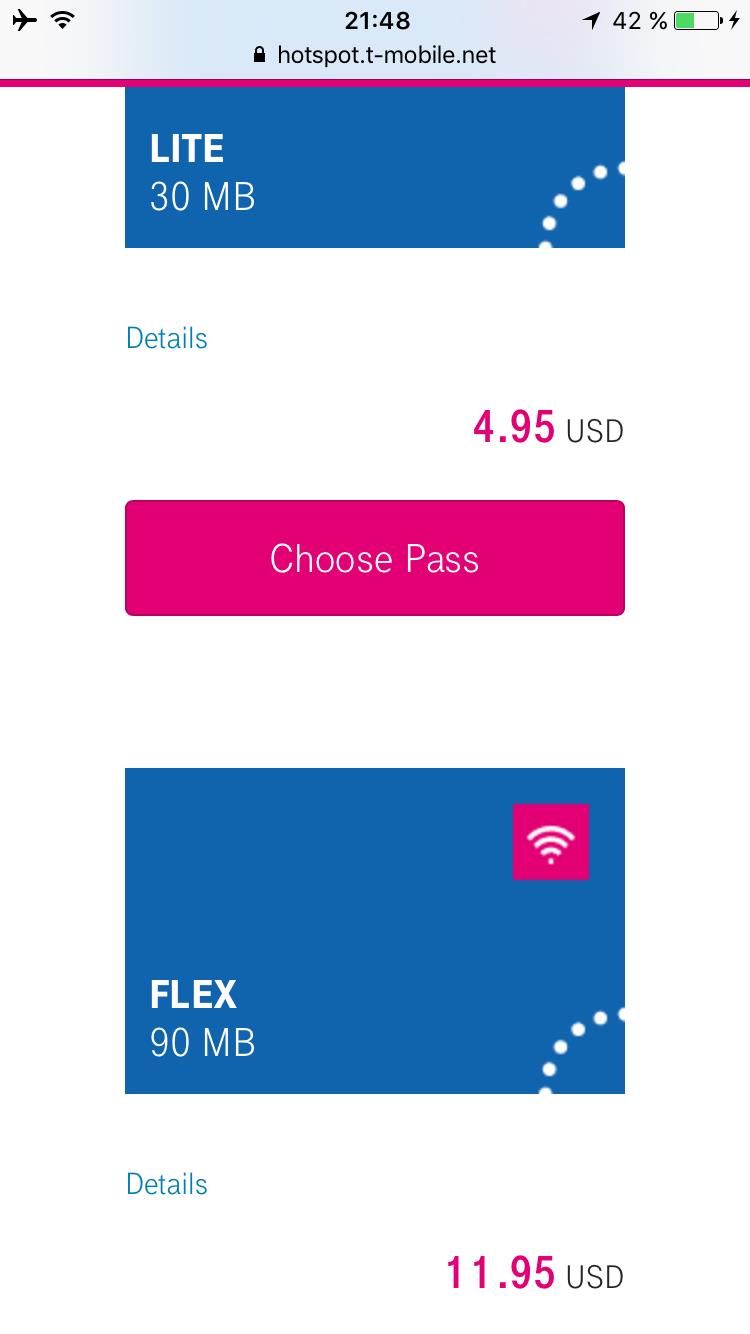Screen dimensions: 750x1334
Task: Click the 11.95 USD price
Action: click(x=534, y=1274)
